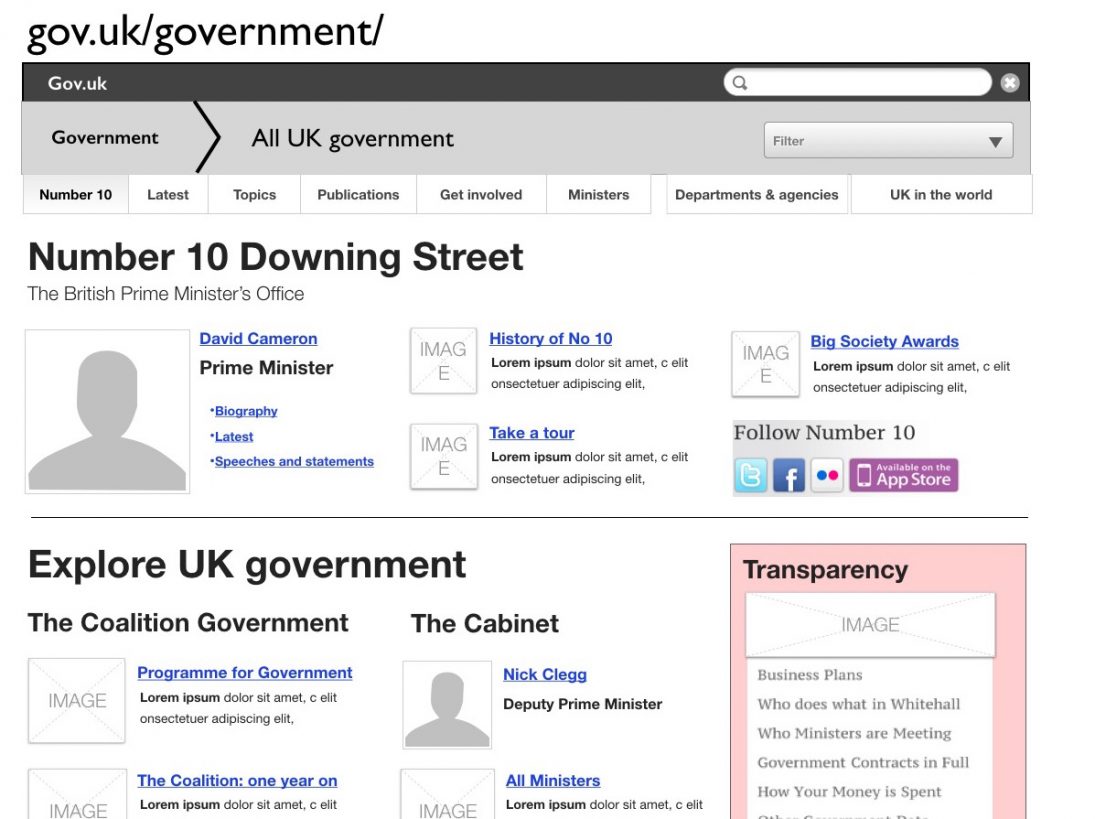This screenshot has width=1095, height=819.
Task: Click the Flickr follow icon
Action: (x=827, y=475)
